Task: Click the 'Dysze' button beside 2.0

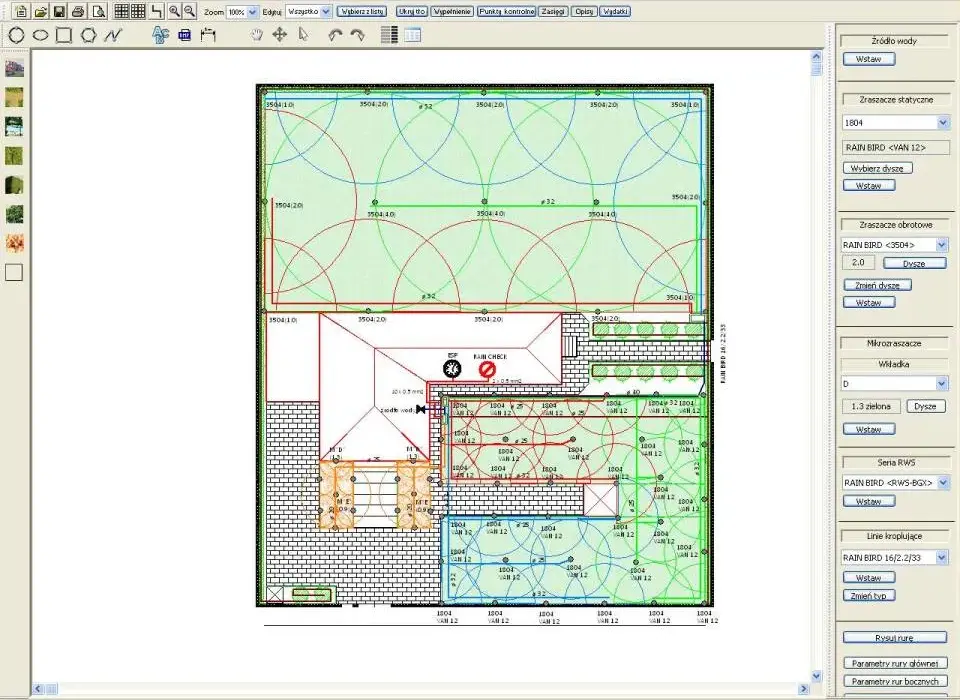Action: coord(914,263)
